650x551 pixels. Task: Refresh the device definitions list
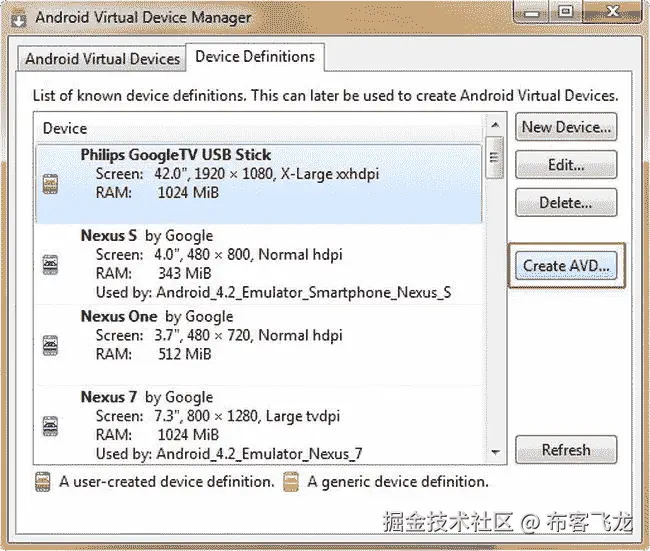(566, 449)
